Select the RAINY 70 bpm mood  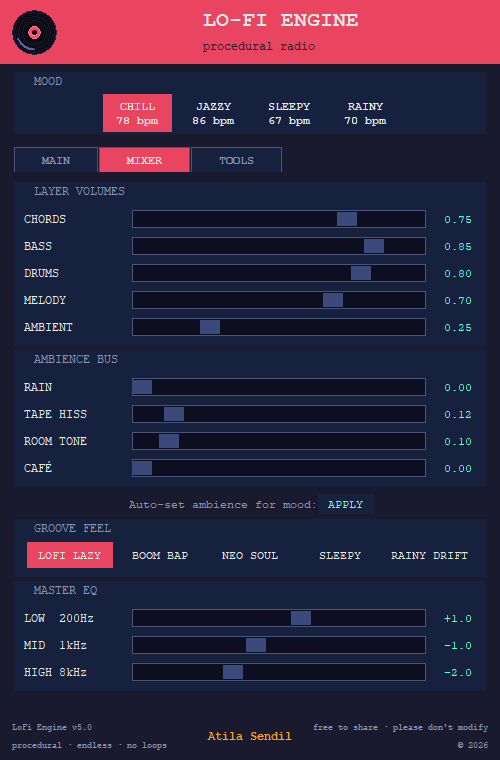click(365, 113)
